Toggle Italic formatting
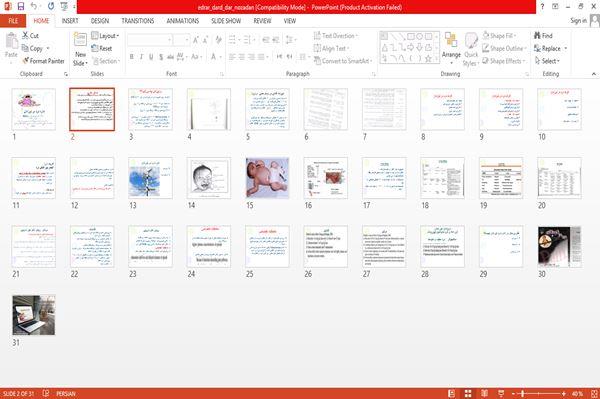 [141, 57]
